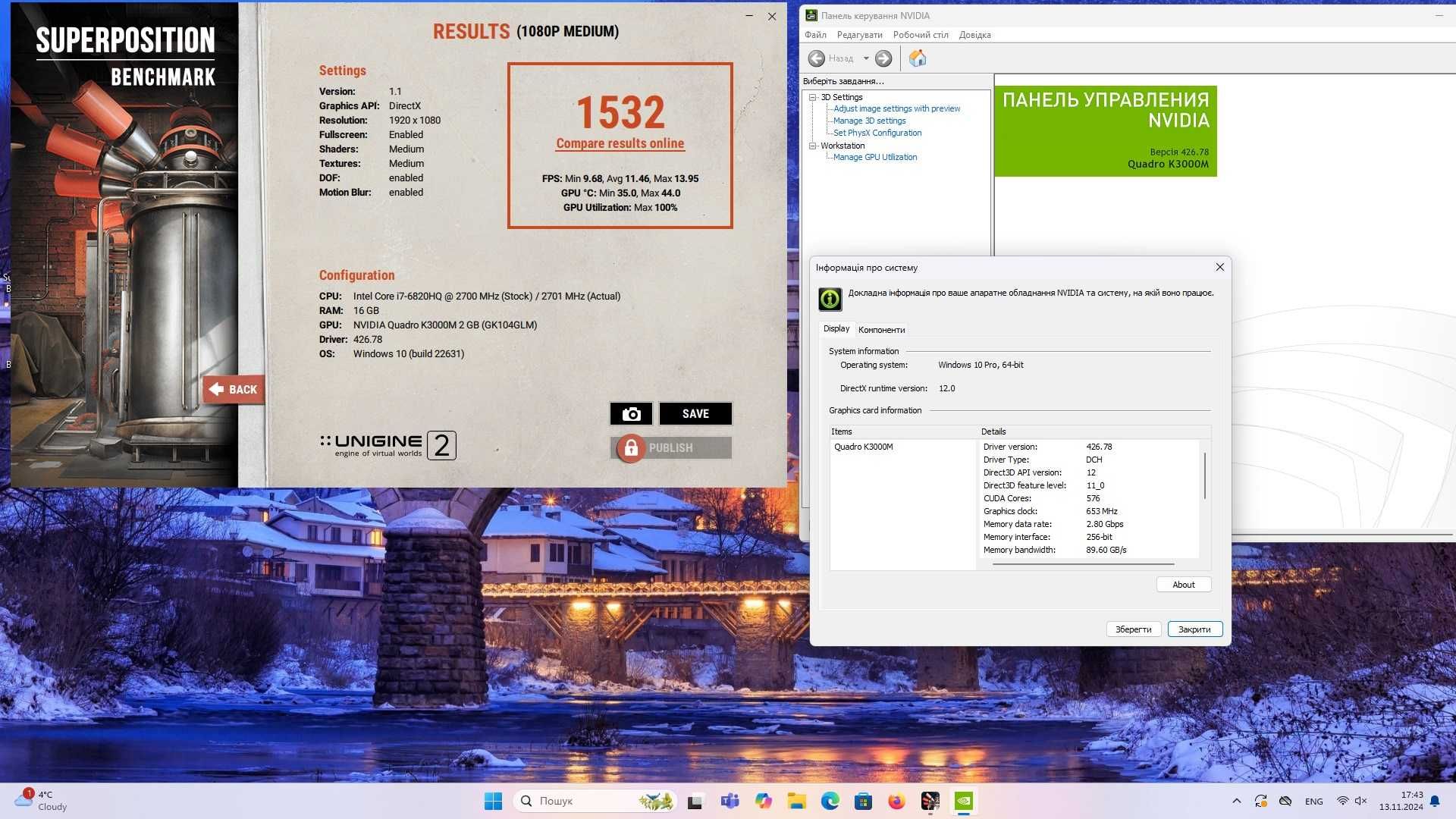Go back with the BACK arrow button

(234, 389)
